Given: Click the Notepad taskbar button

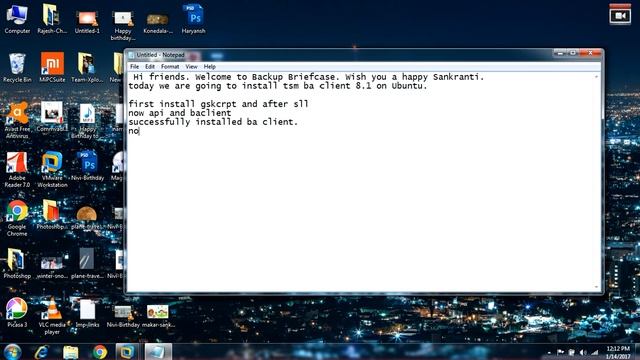Looking at the screenshot, I should point(158,352).
